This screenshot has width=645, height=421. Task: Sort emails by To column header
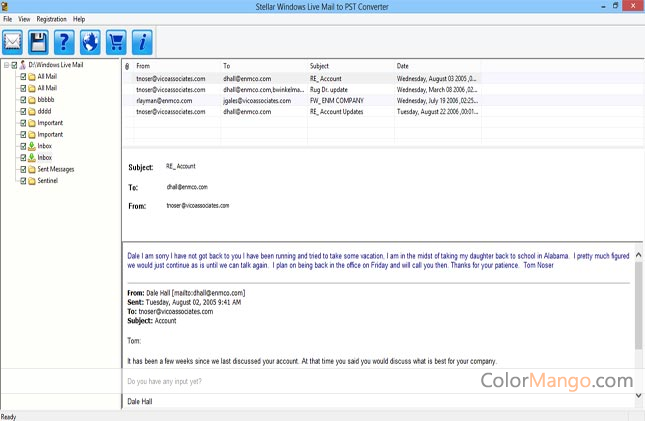(264, 66)
